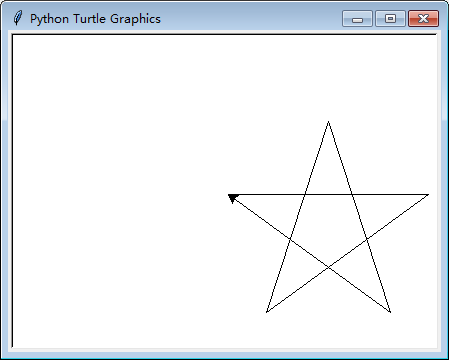Close the Python Turtle Graphics window
Viewport: 449px width, 360px height.
(423, 18)
